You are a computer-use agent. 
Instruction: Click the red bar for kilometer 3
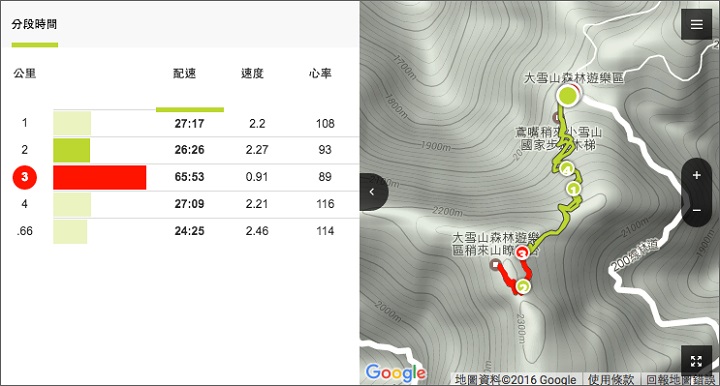pyautogui.click(x=100, y=177)
